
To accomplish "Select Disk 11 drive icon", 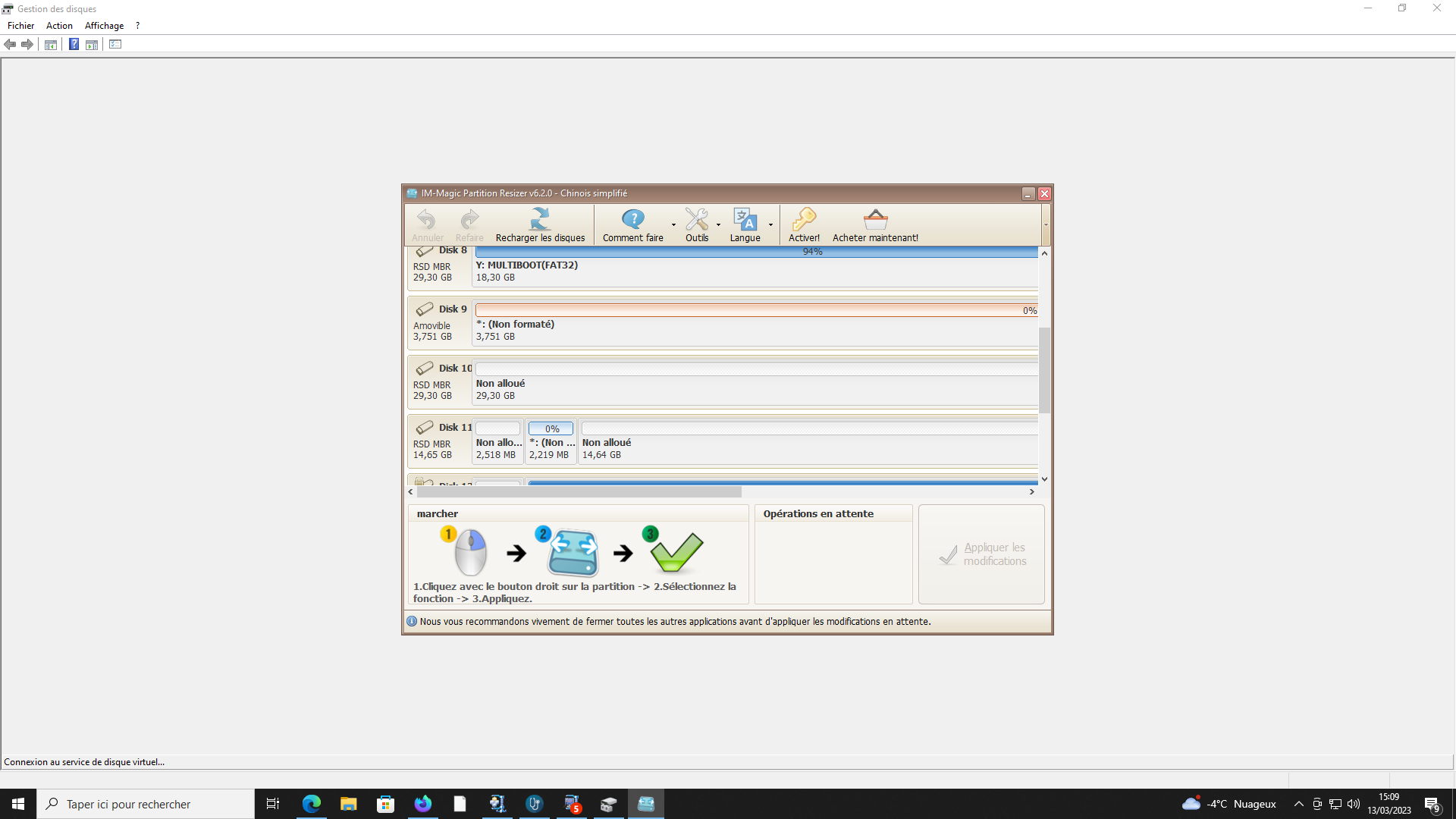I will [x=425, y=428].
